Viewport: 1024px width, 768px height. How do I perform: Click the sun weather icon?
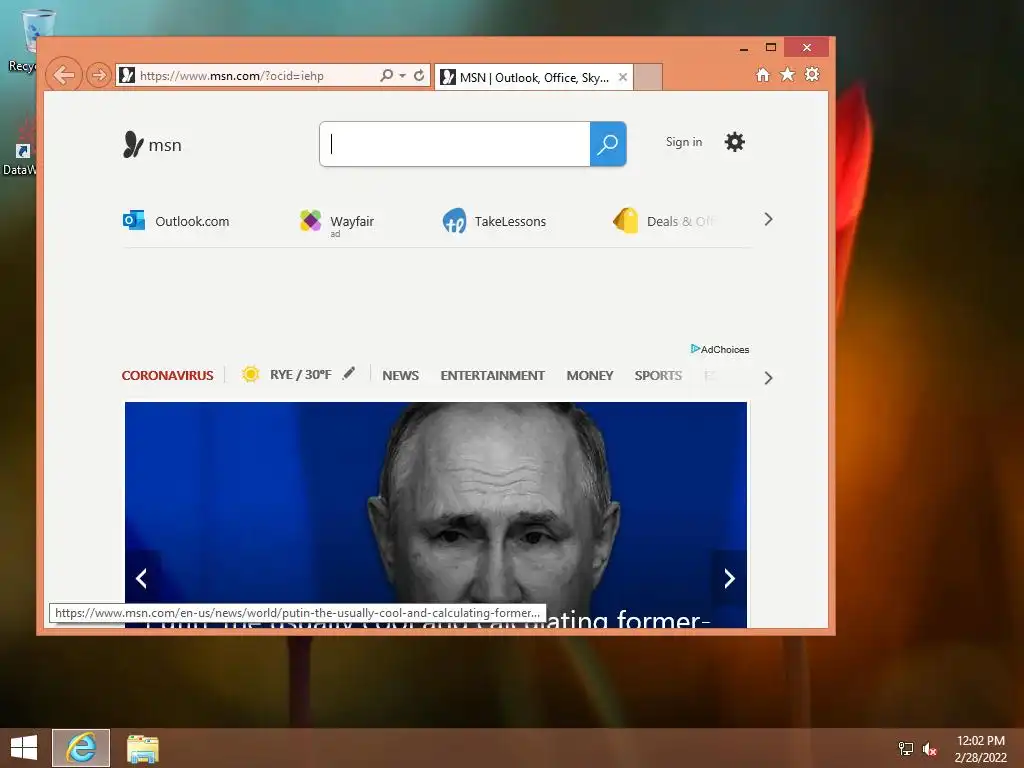(x=250, y=374)
